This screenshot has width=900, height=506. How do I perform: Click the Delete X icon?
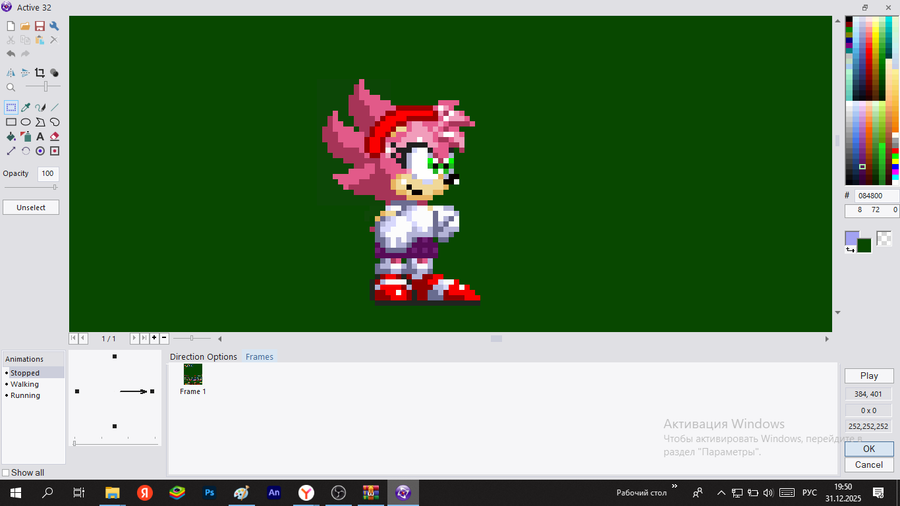coord(54,40)
